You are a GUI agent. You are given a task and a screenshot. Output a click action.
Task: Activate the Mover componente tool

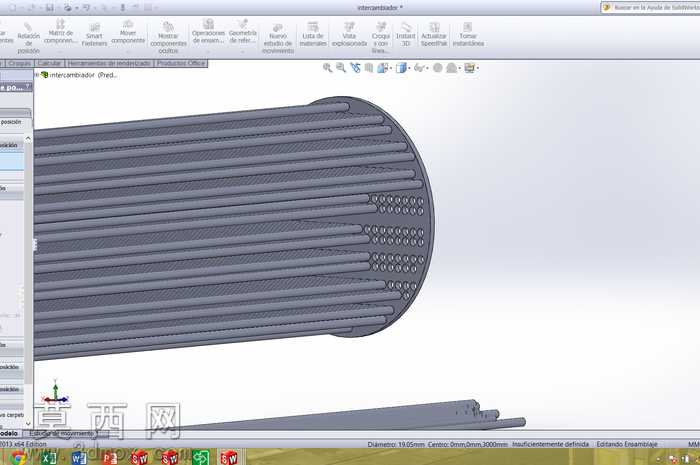coord(128,32)
